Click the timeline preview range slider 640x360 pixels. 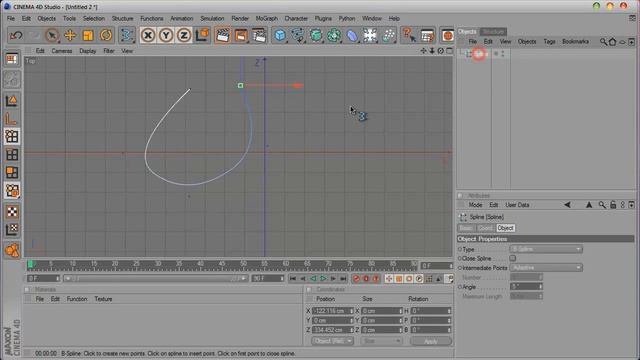pyautogui.click(x=155, y=278)
